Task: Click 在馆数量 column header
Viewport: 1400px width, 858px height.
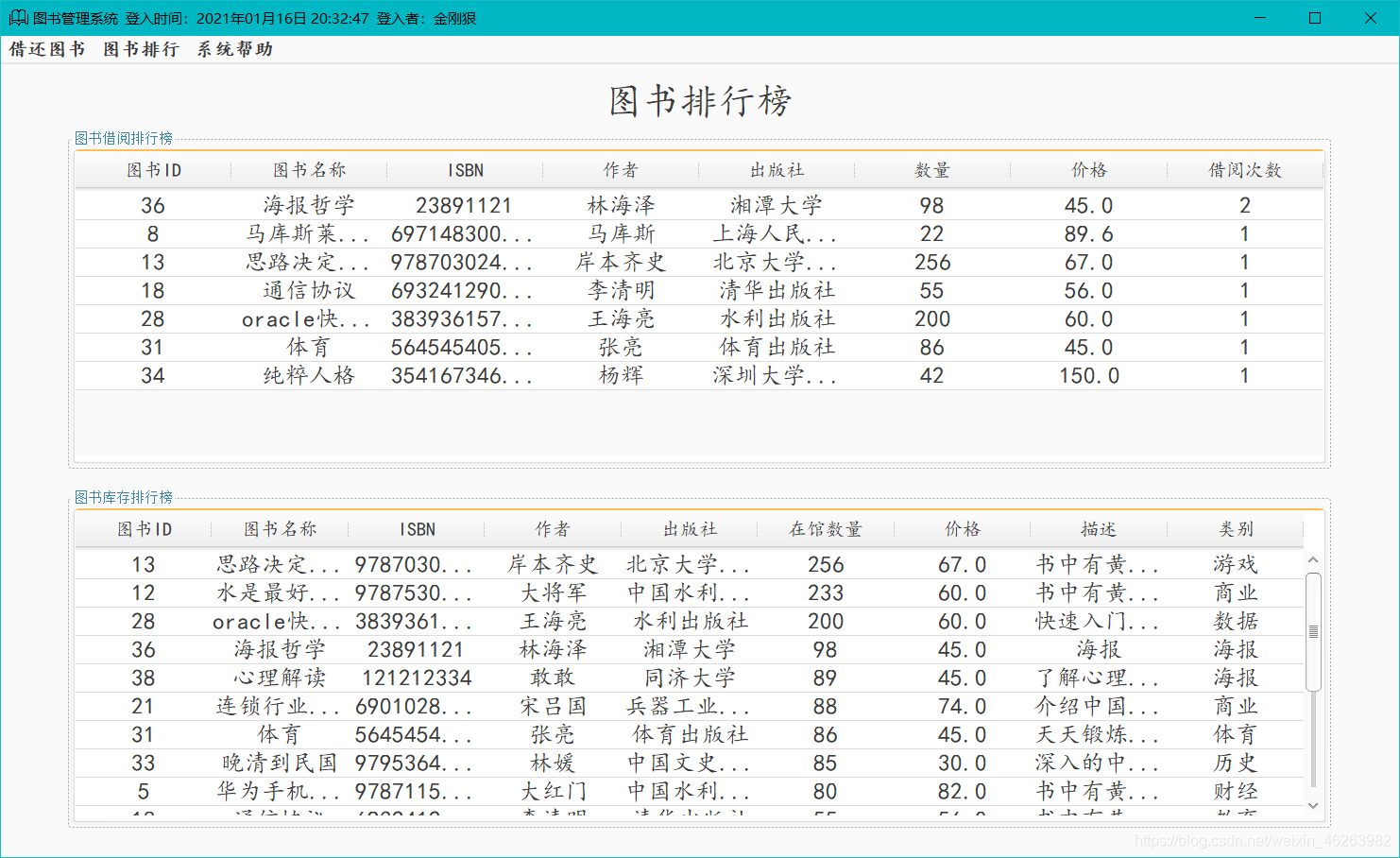Action: coord(826,529)
